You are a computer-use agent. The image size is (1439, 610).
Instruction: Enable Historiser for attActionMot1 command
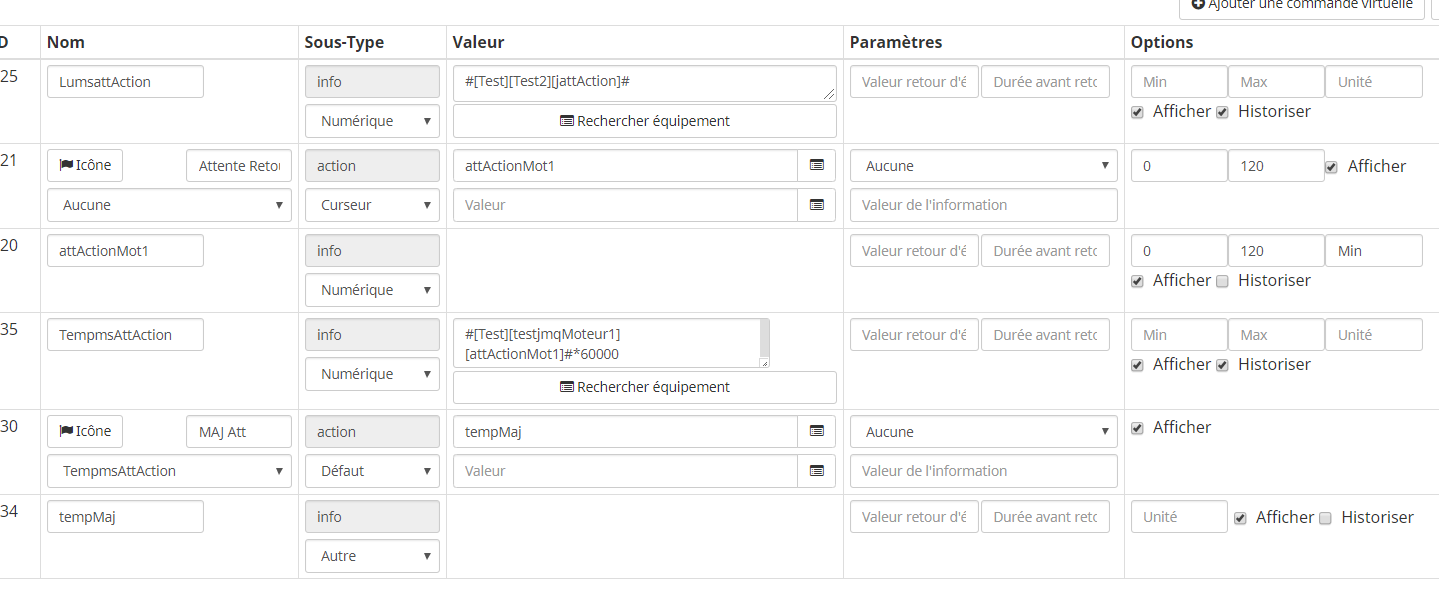(1222, 281)
